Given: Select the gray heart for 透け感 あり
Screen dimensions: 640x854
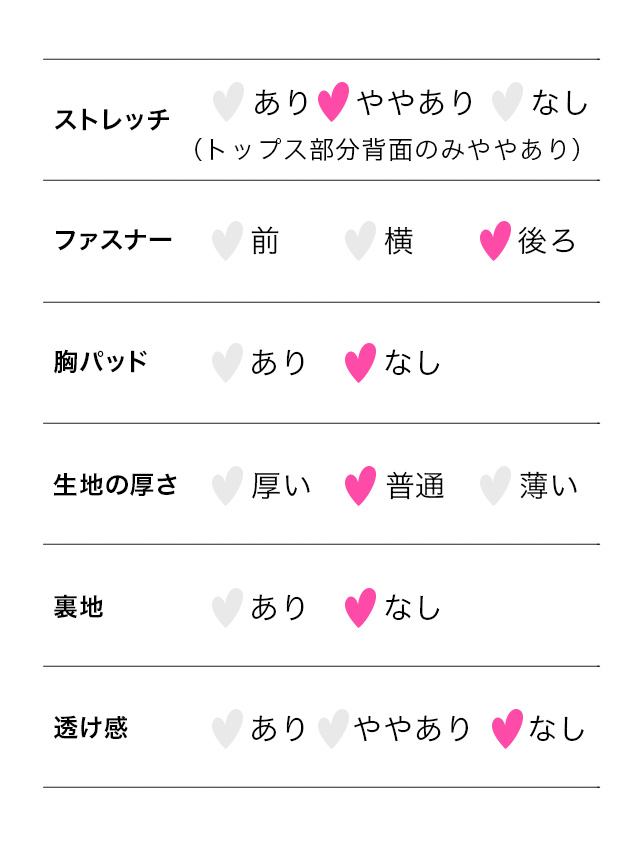Looking at the screenshot, I should click(227, 729).
